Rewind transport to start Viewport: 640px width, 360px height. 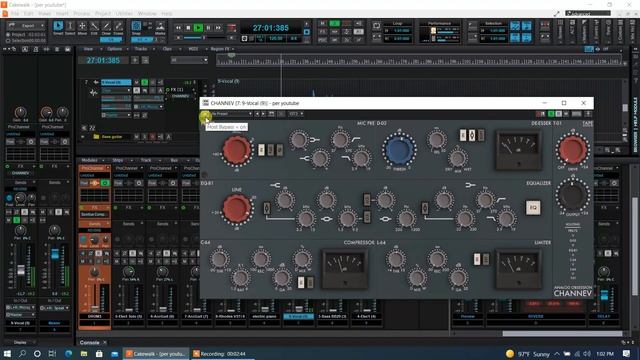pyautogui.click(x=178, y=28)
